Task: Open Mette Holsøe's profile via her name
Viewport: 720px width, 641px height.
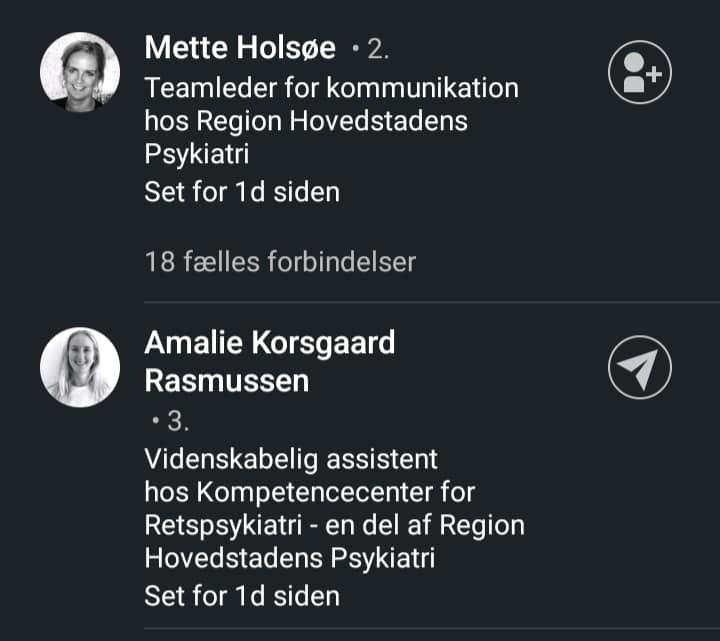Action: pyautogui.click(x=240, y=48)
